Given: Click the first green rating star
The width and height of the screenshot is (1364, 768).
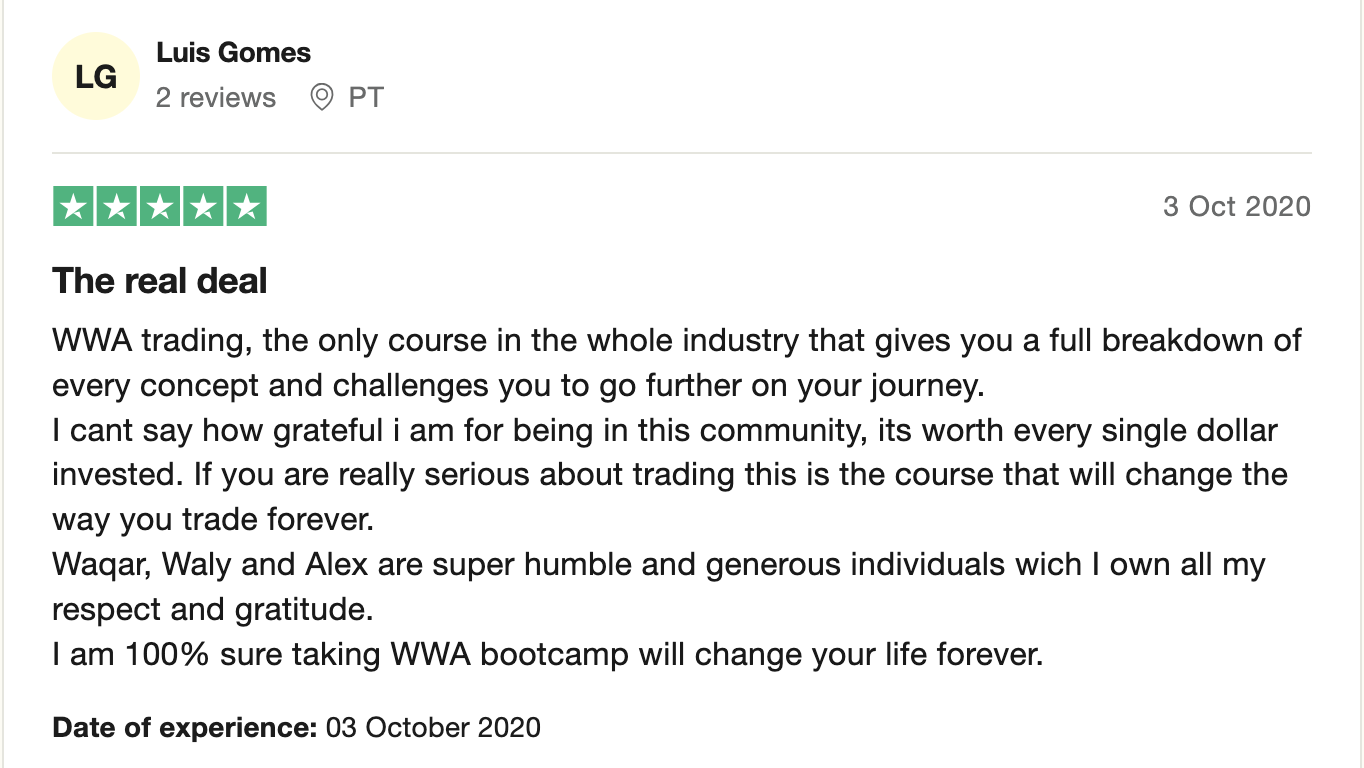Looking at the screenshot, I should tap(72, 207).
